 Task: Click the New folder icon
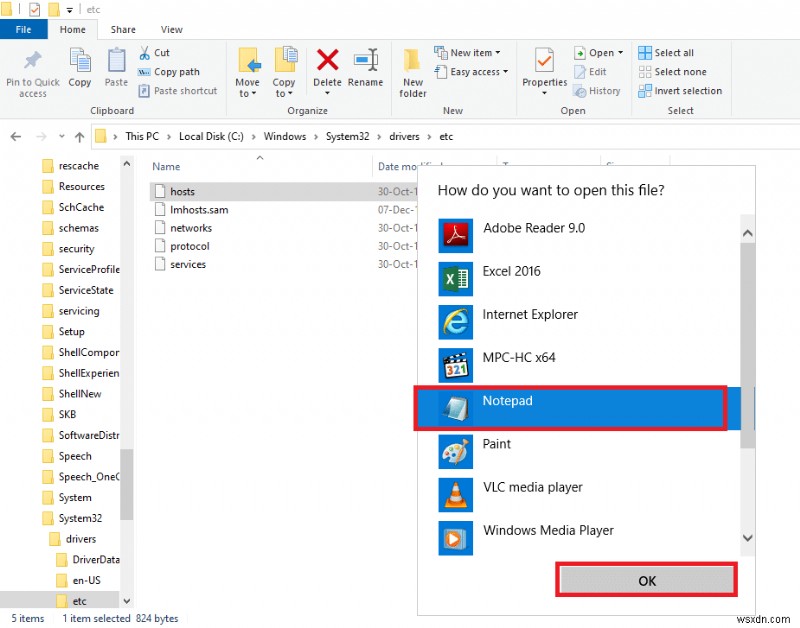[412, 61]
